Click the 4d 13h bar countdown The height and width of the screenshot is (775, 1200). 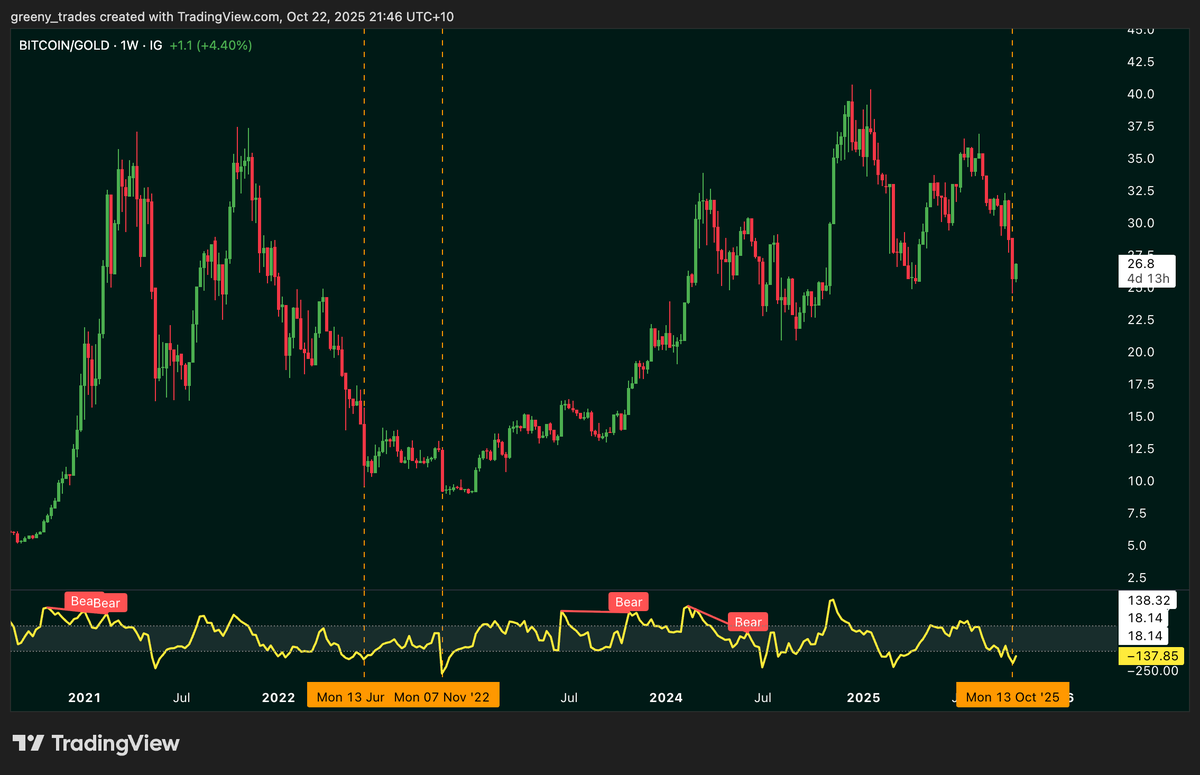1139,278
